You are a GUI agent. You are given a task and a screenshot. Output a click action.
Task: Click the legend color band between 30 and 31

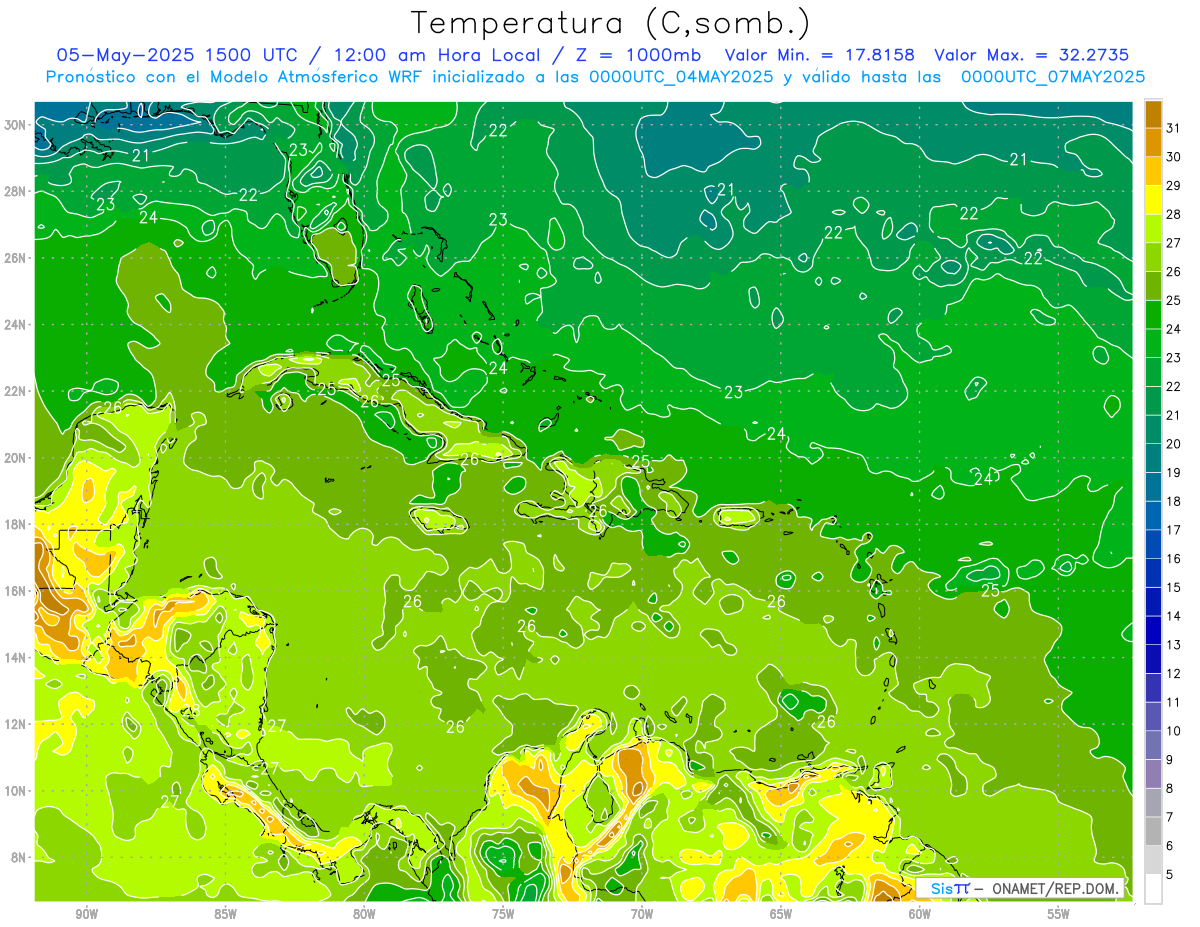point(1153,142)
